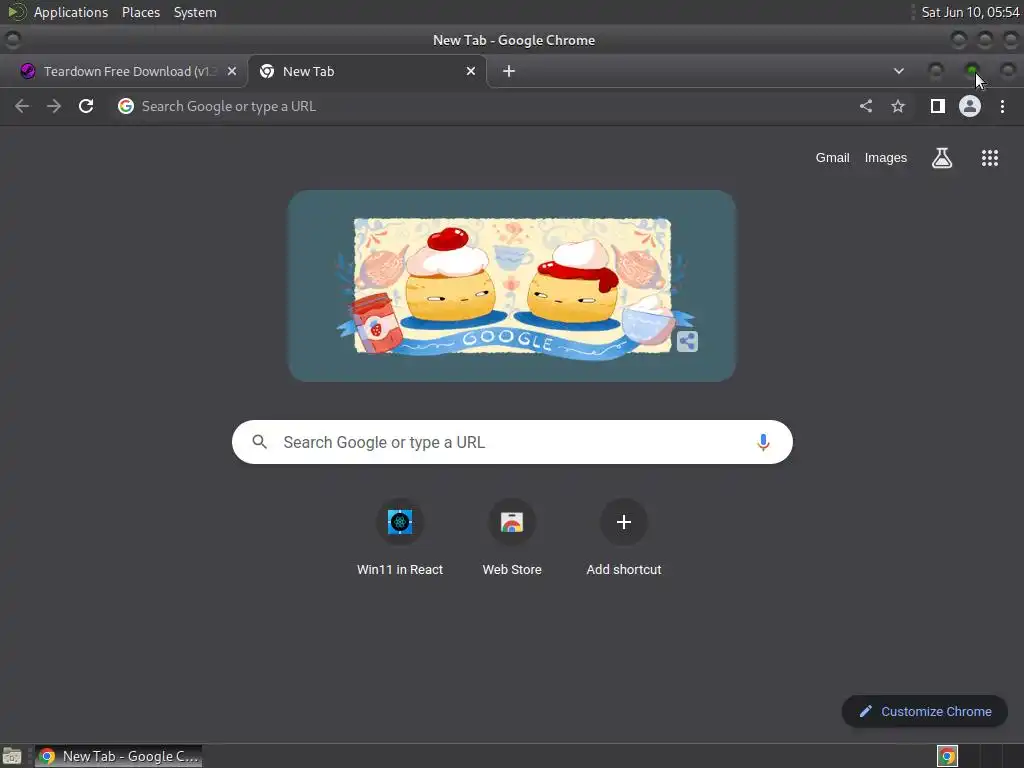Click the Google icon in address bar

(125, 106)
